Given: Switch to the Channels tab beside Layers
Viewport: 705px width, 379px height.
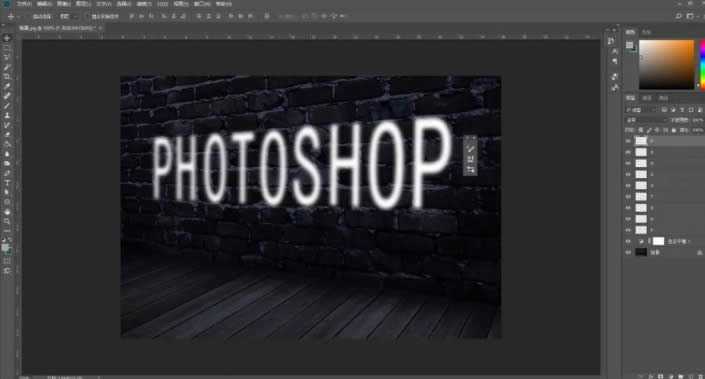Looking at the screenshot, I should click(x=647, y=98).
